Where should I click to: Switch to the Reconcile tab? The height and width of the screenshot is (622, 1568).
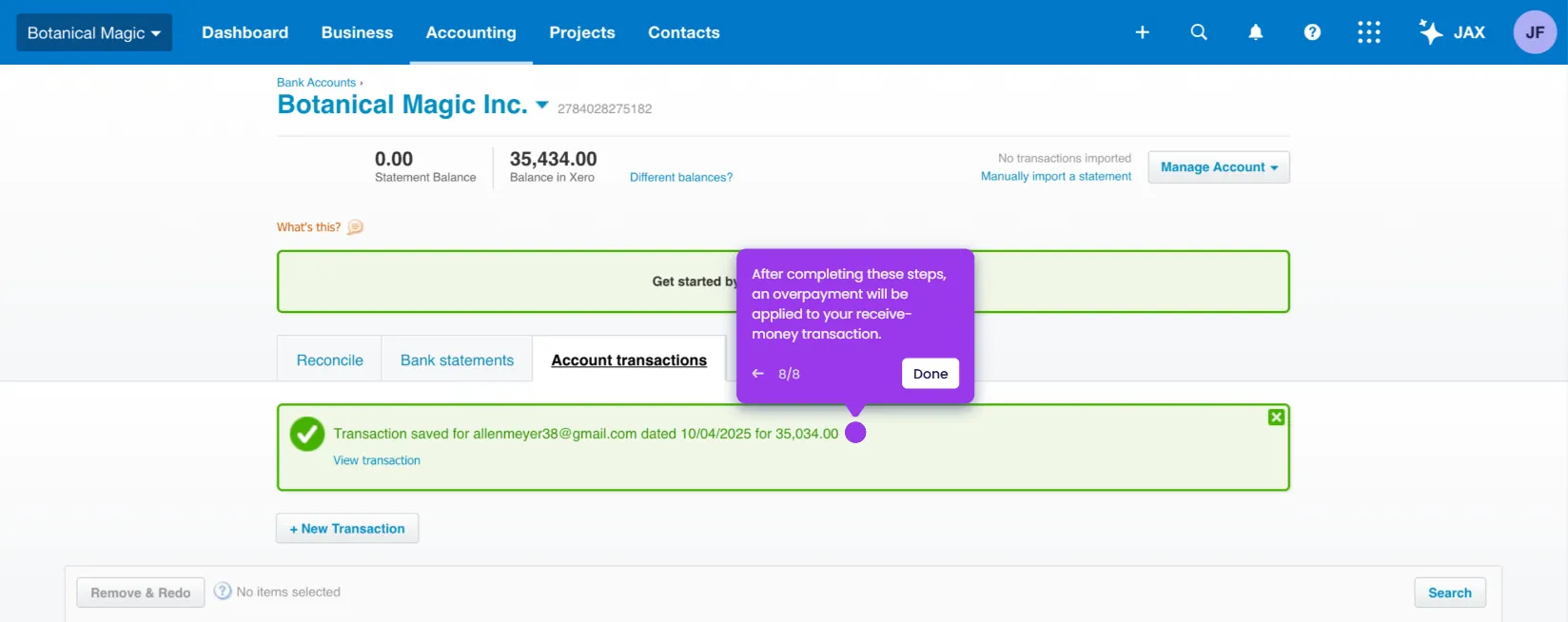(329, 360)
